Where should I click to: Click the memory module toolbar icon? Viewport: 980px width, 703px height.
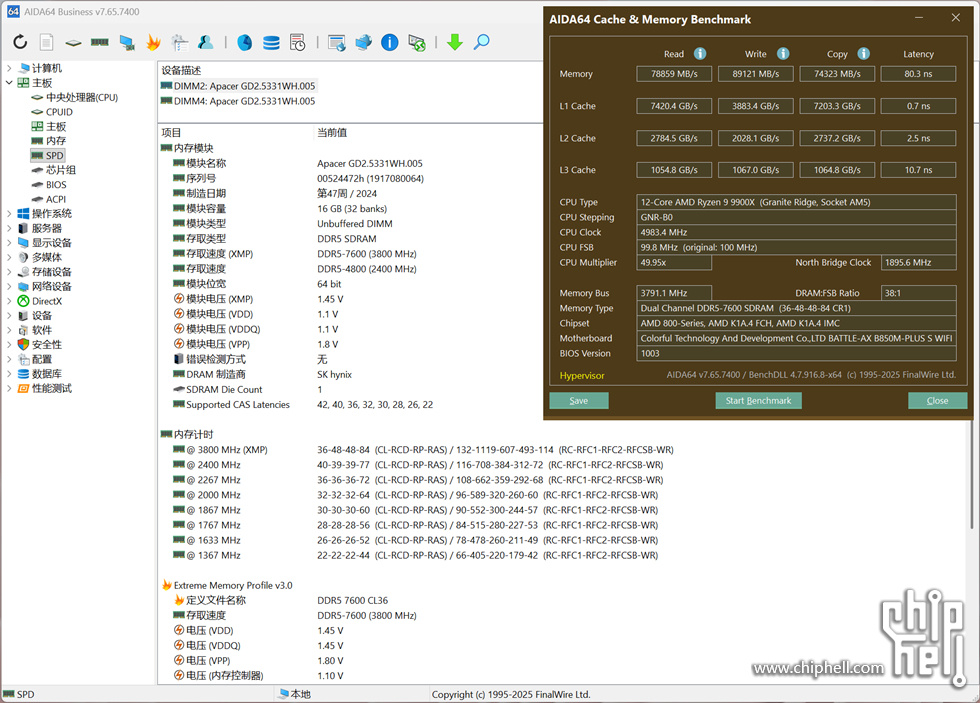pyautogui.click(x=99, y=42)
